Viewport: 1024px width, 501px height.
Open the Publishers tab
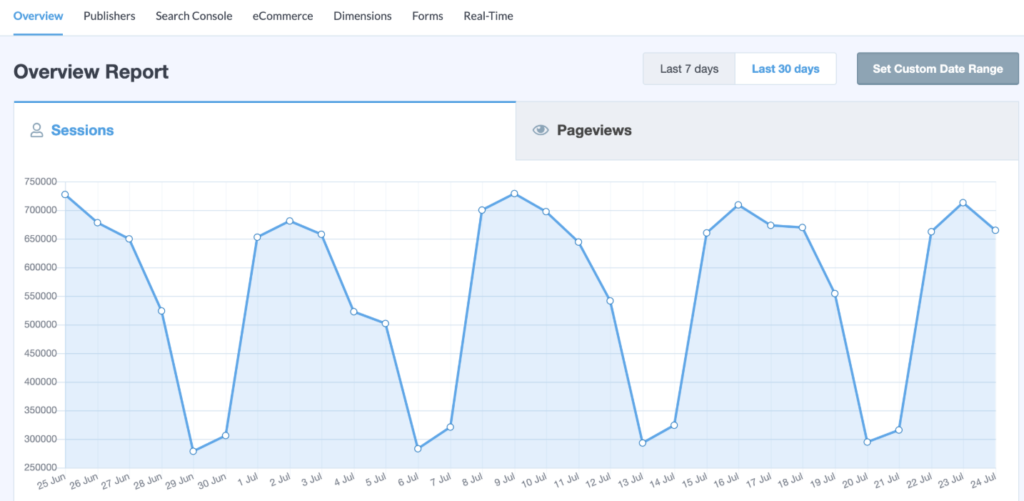pyautogui.click(x=109, y=16)
